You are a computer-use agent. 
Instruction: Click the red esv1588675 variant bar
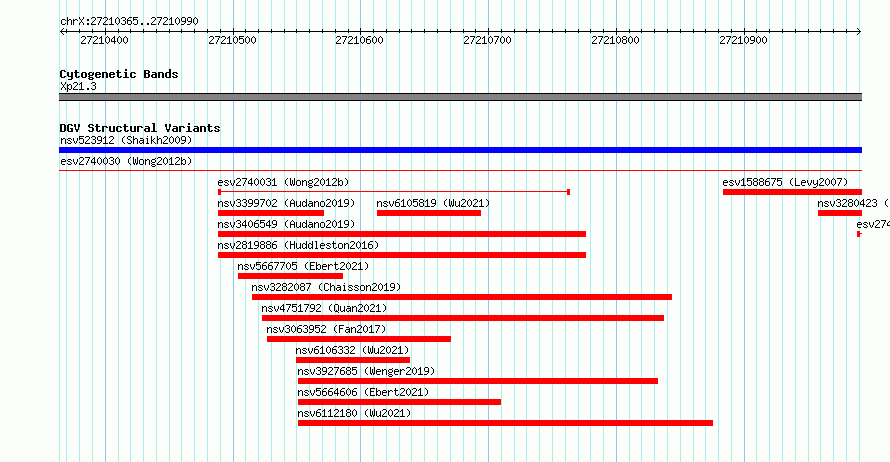point(792,192)
